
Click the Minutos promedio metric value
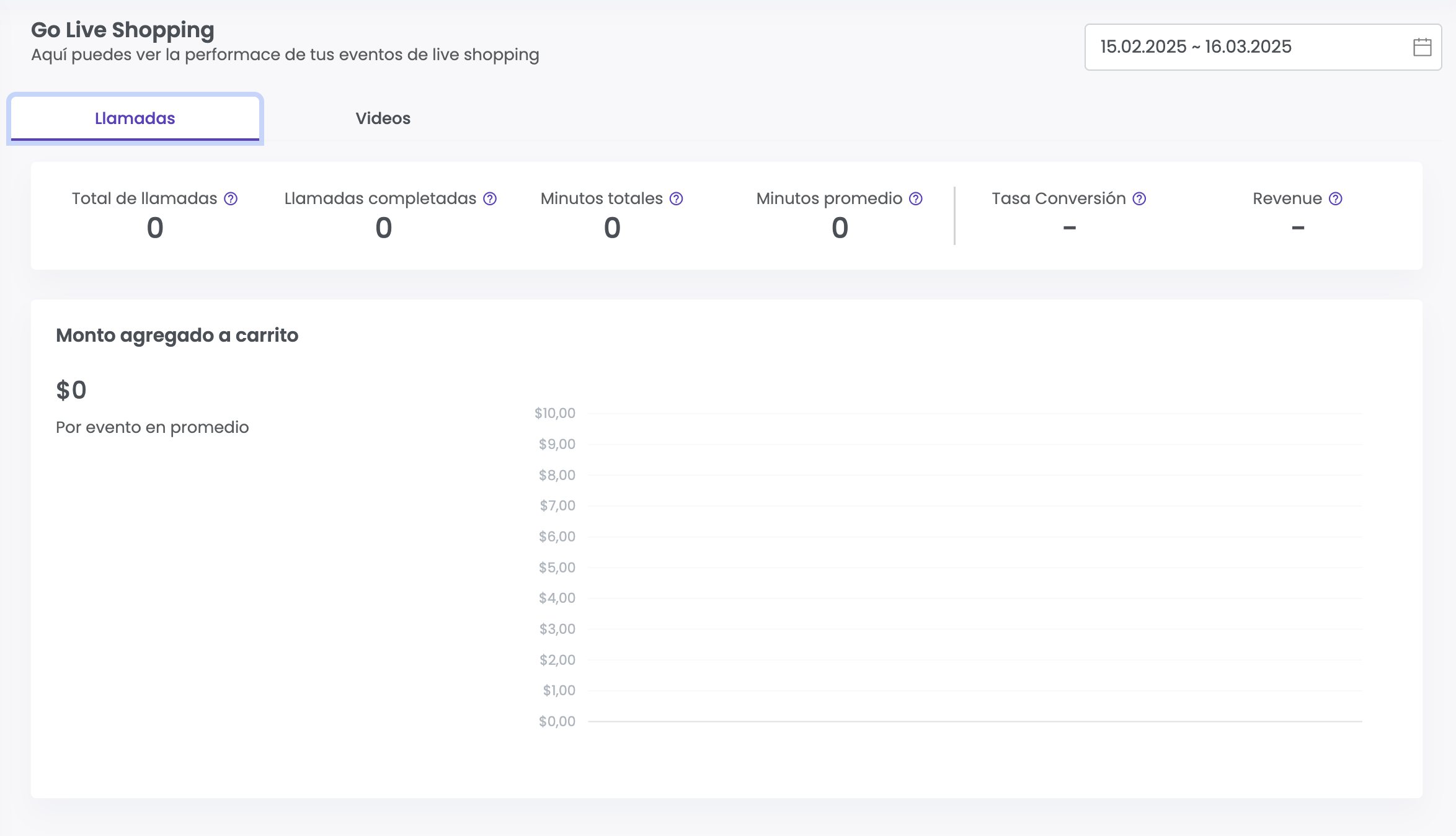click(x=840, y=228)
